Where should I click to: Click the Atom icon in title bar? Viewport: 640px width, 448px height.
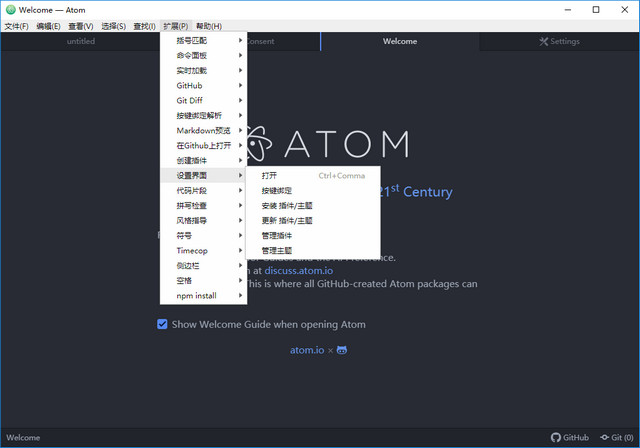(11, 10)
